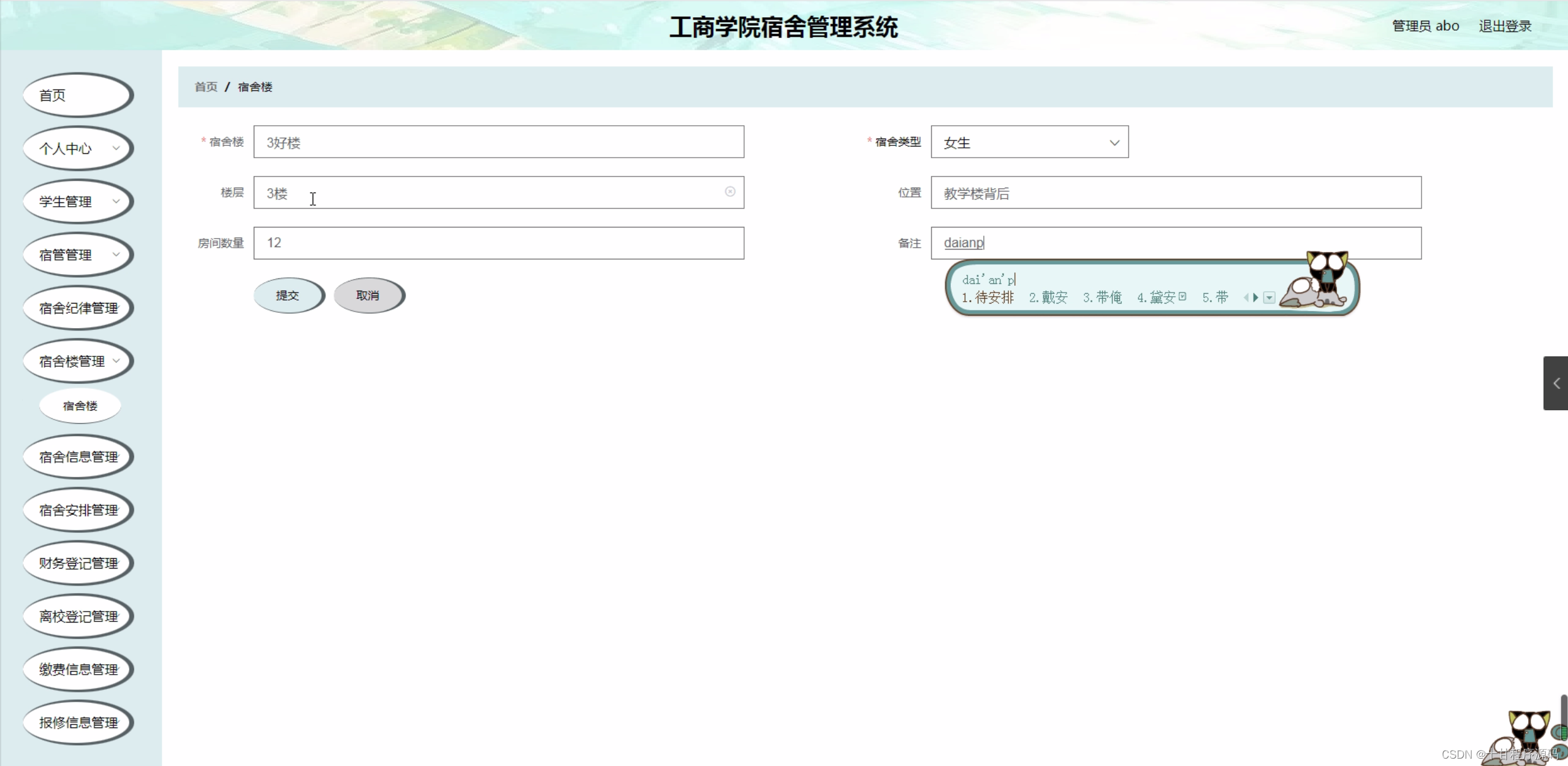
Task: Click 退出登录 link in header
Action: tap(1504, 26)
